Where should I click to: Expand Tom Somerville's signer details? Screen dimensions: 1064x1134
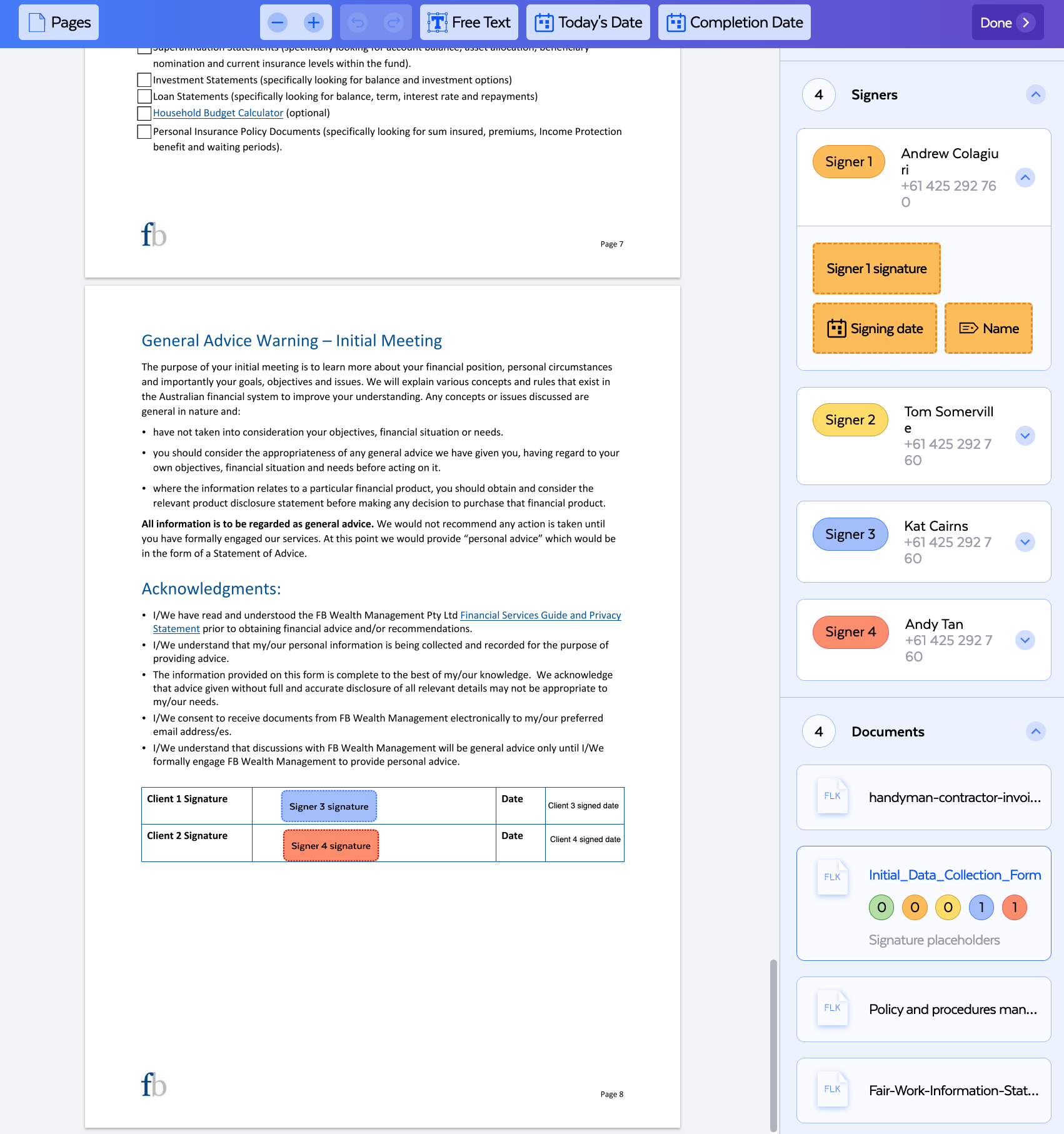(1025, 436)
